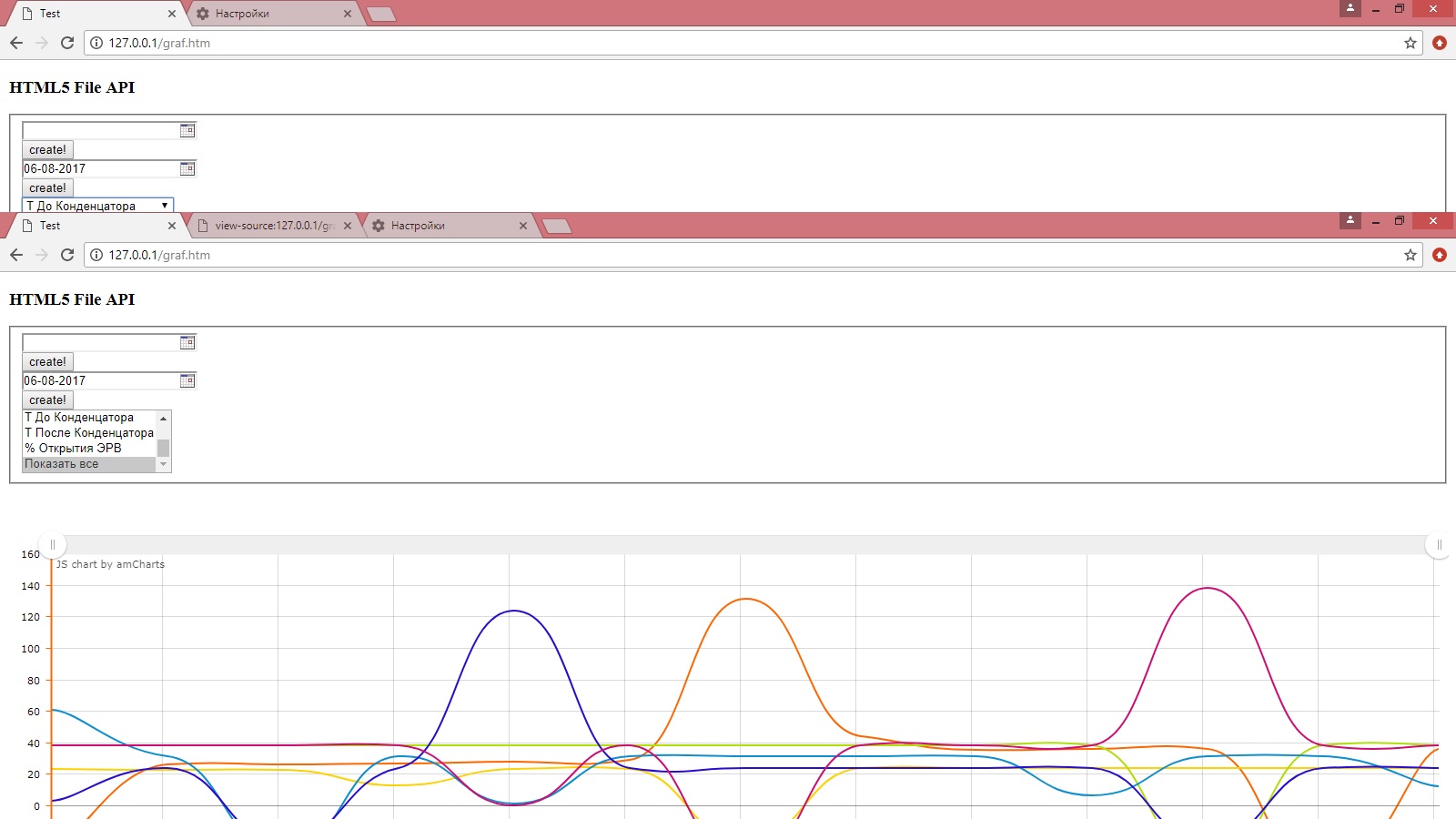1456x819 pixels.
Task: Click the user profile icon in the lower window's title bar
Action: 1350,220
